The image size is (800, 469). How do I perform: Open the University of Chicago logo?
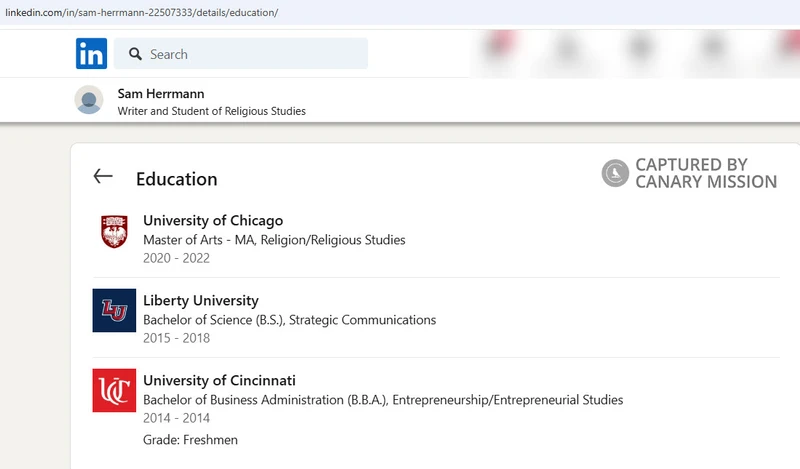[114, 231]
